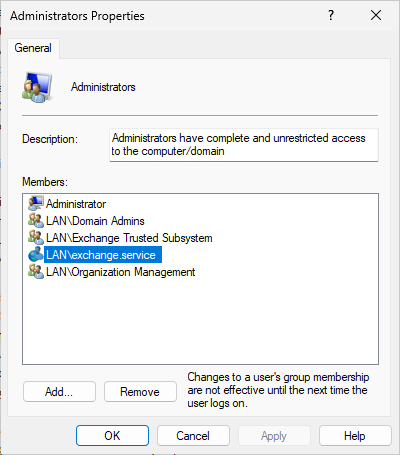The width and height of the screenshot is (400, 455).
Task: Remove the selected member
Action: 140,392
